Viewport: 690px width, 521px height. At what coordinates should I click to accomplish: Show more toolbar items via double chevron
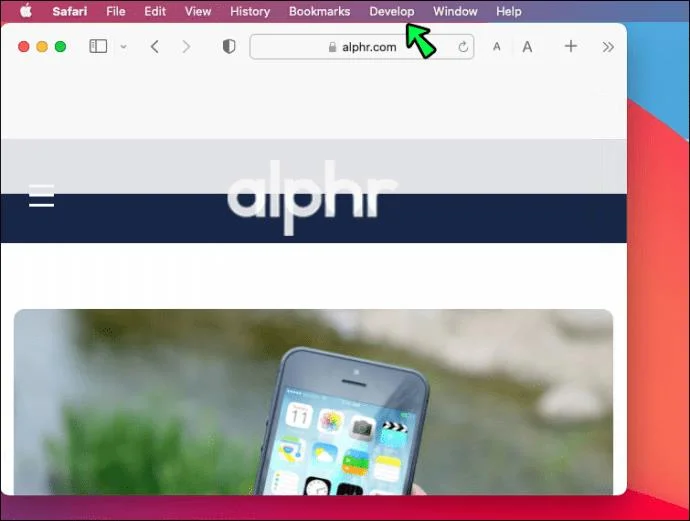pyautogui.click(x=608, y=47)
